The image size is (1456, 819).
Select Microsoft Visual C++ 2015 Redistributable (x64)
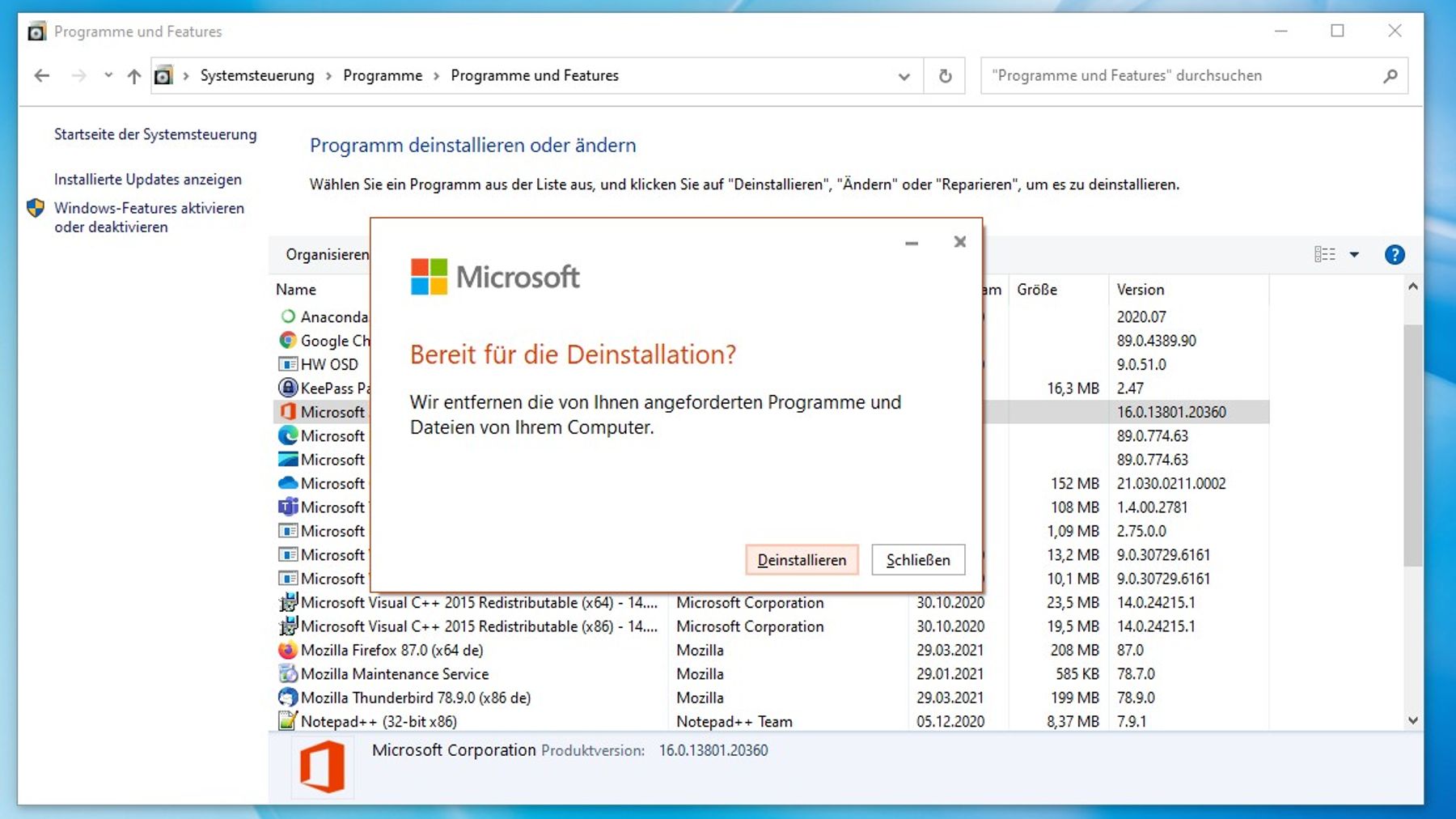[x=479, y=603]
